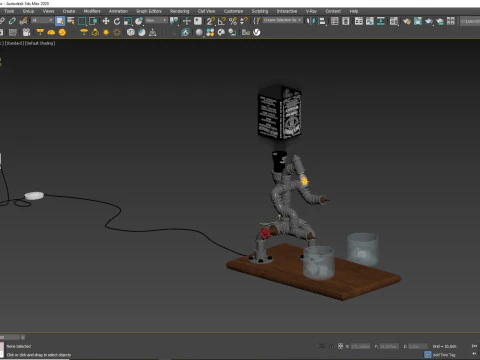Image resolution: width=480 pixels, height=360 pixels.
Task: Click the Mirror tool icon
Action: pos(310,21)
